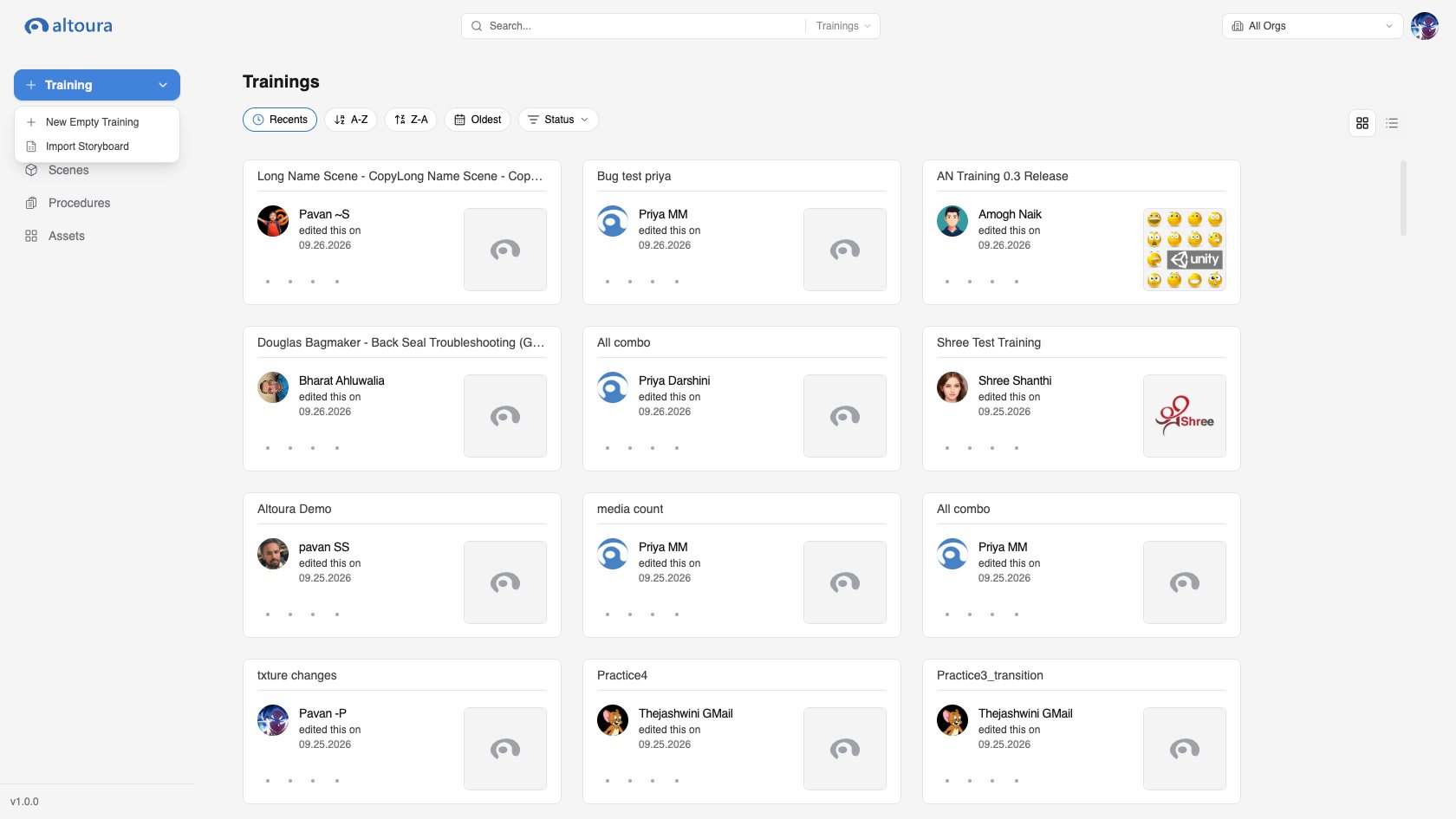Expand the Status filter dropdown
Image resolution: width=1456 pixels, height=819 pixels.
558,120
